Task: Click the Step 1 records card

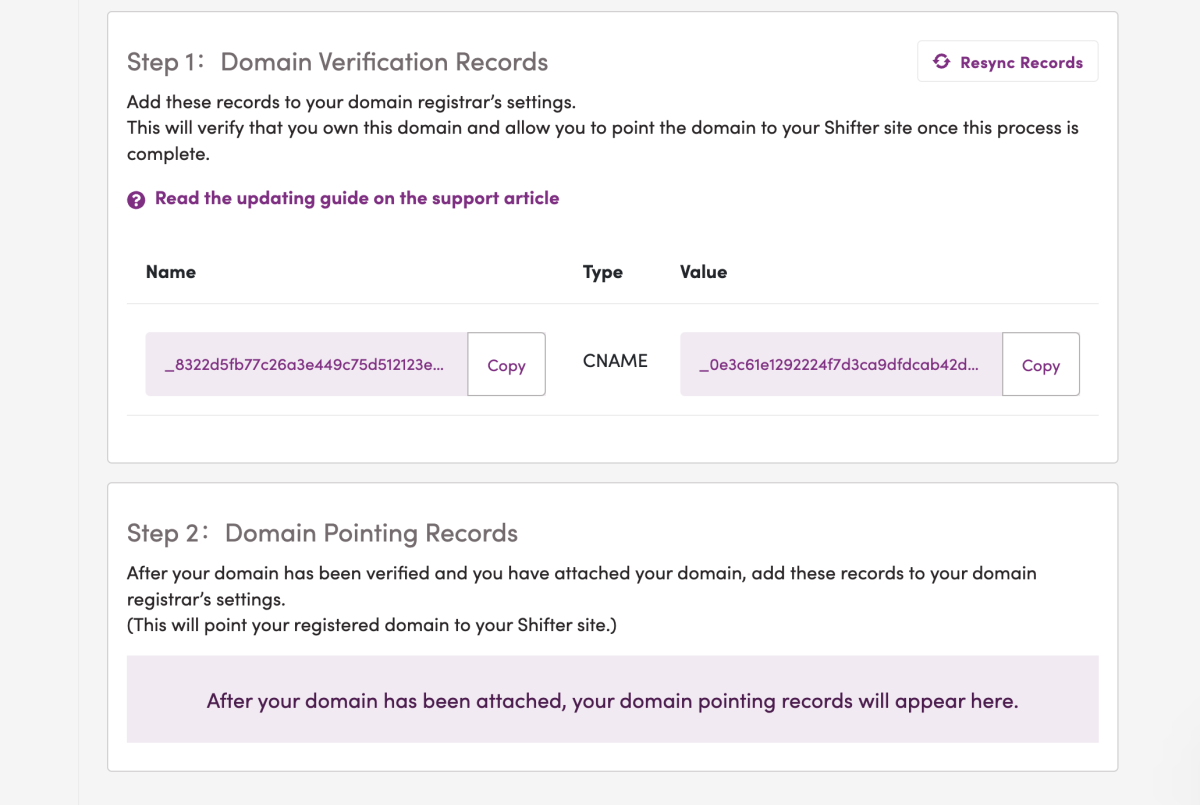Action: tap(612, 237)
